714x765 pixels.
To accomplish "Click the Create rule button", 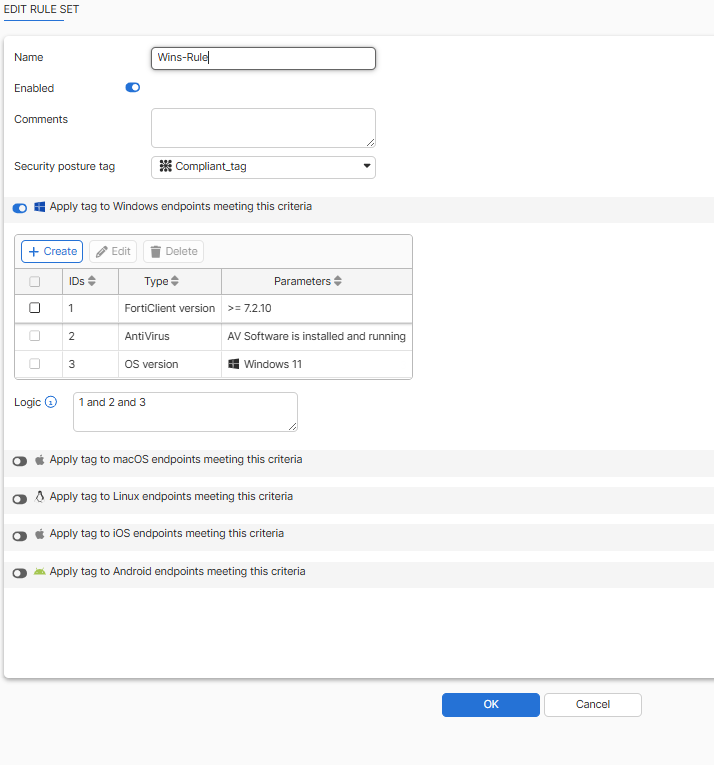I will coord(52,251).
